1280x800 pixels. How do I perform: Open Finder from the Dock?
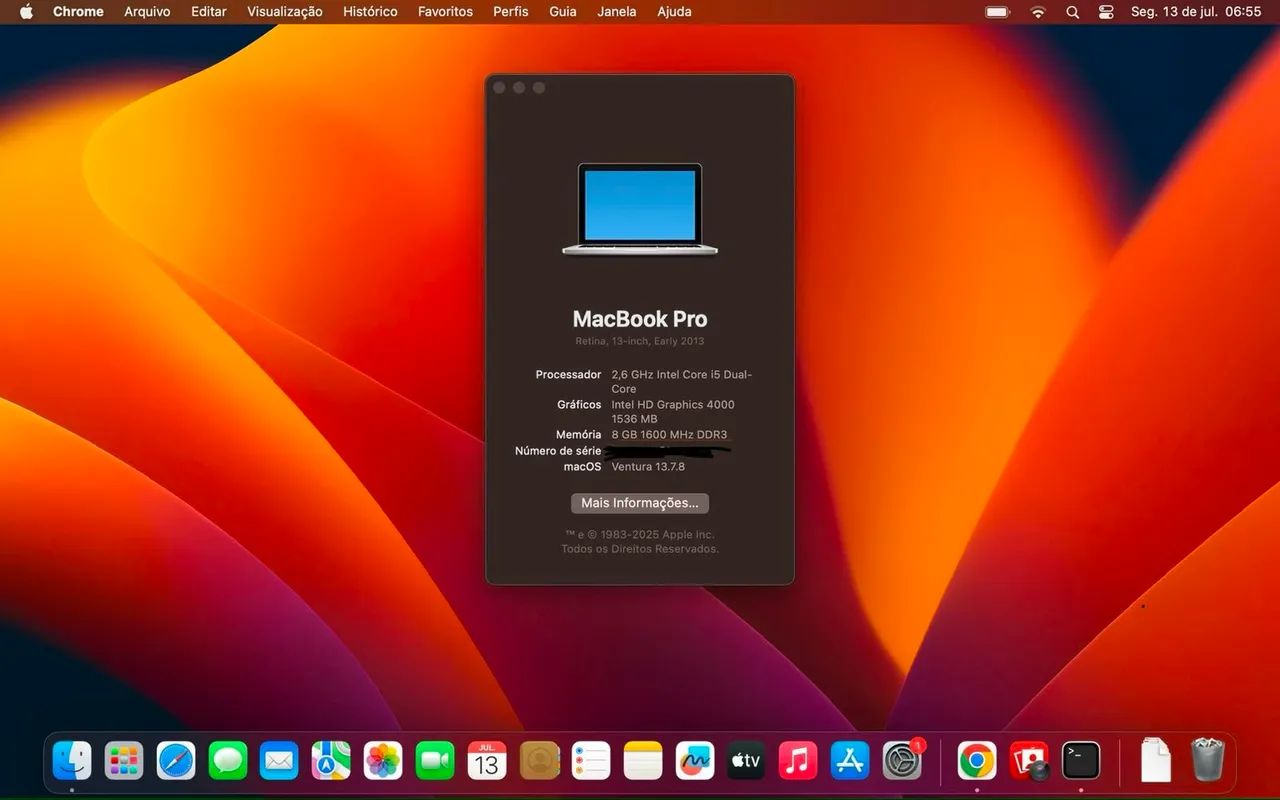coord(72,761)
